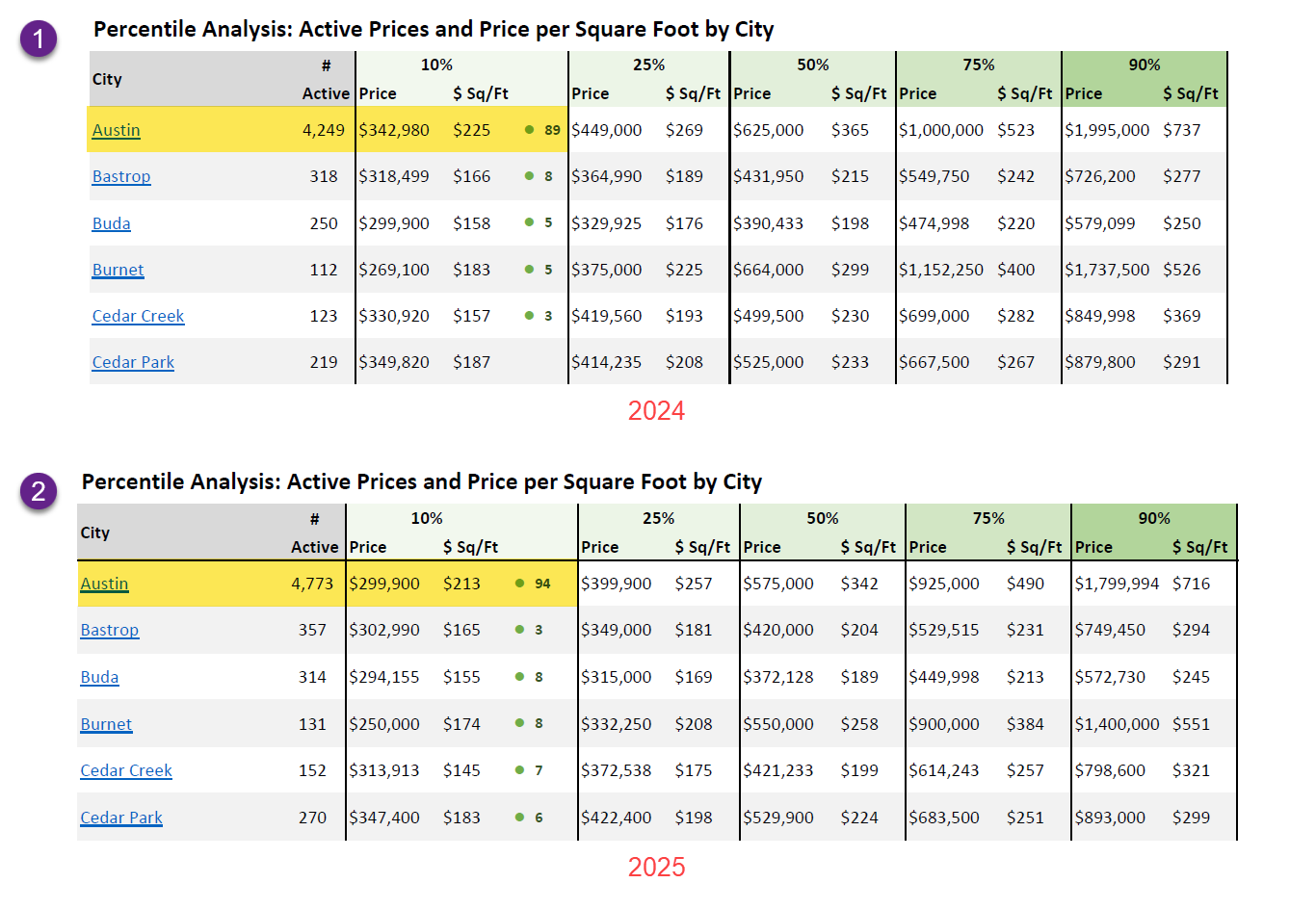This screenshot has height=909, width=1316.
Task: Click green dot in 2025 Cedar Park row
Action: tap(519, 818)
